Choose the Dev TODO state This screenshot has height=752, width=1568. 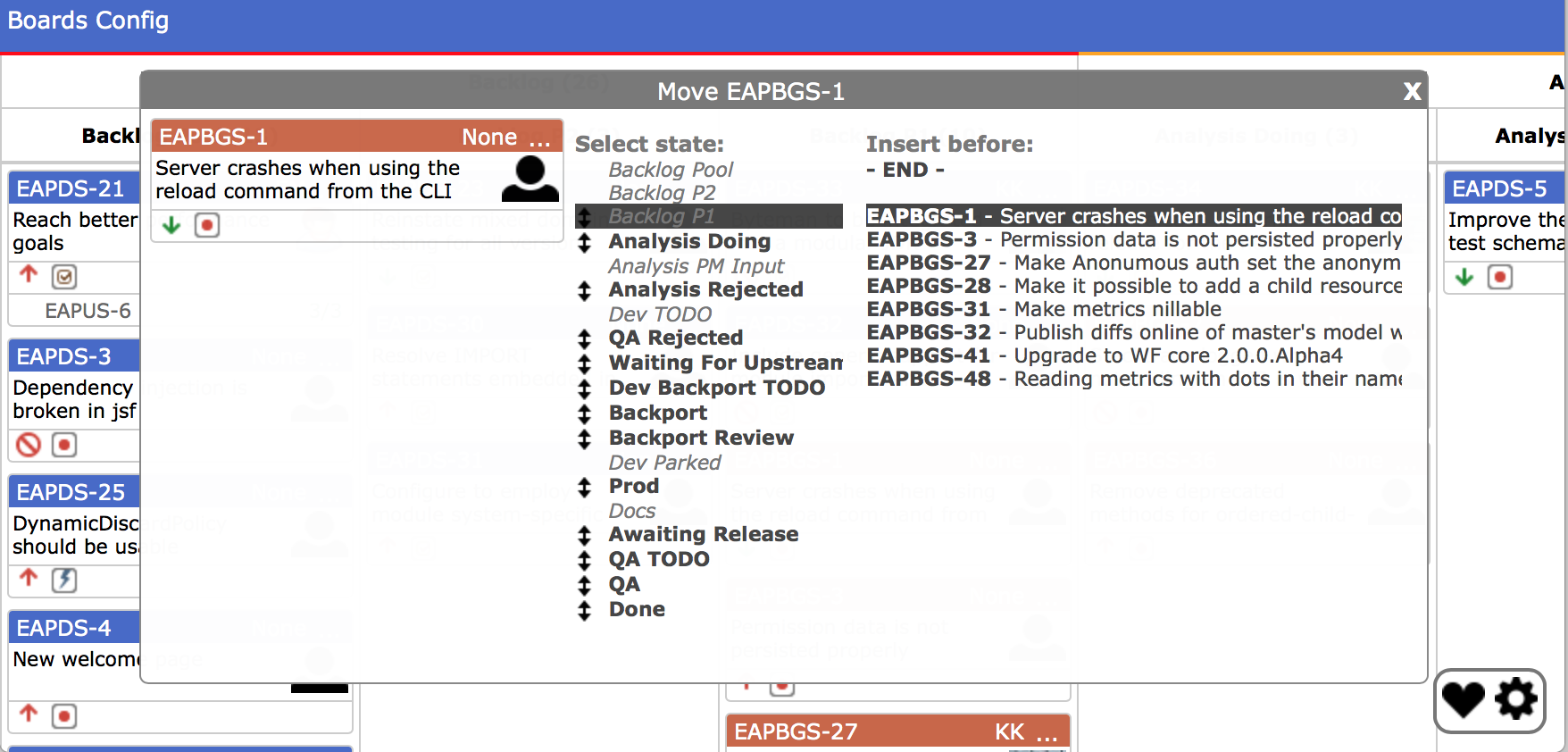click(660, 314)
